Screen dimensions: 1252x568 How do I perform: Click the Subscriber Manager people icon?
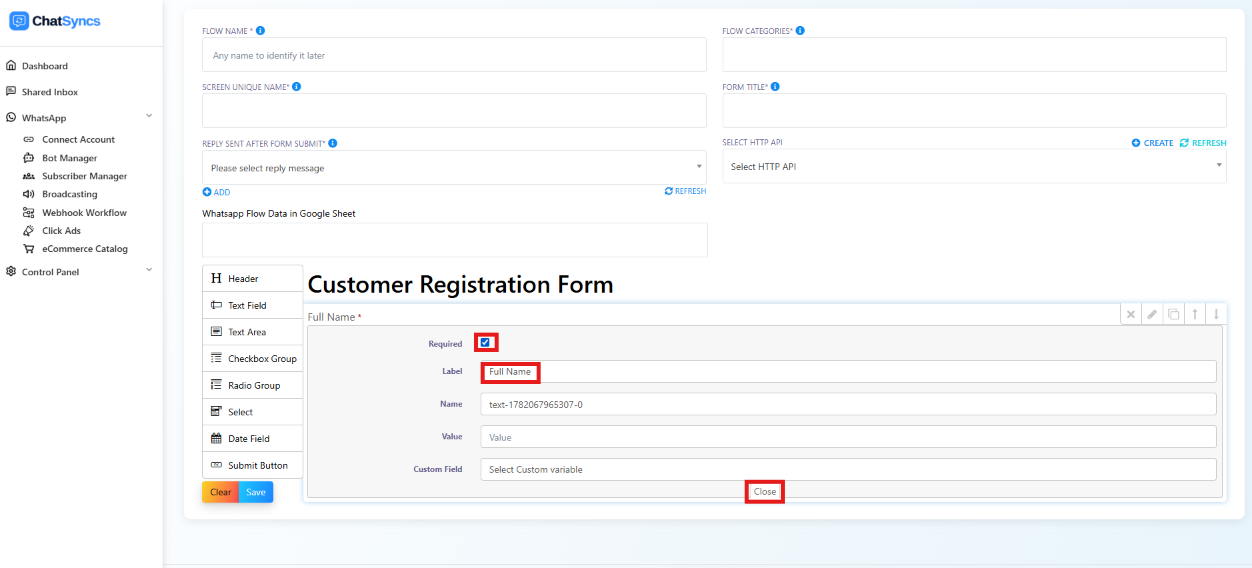pyautogui.click(x=29, y=176)
